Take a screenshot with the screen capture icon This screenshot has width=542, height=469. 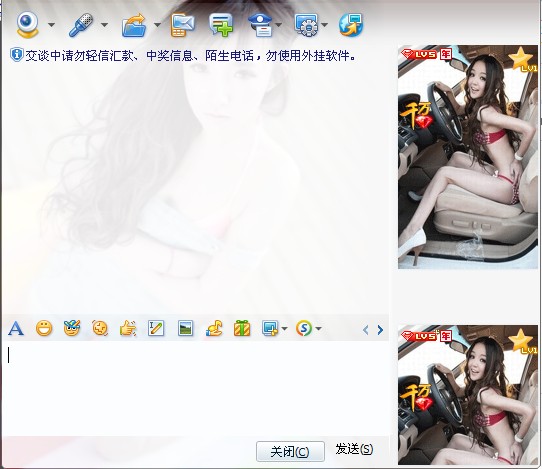270,328
